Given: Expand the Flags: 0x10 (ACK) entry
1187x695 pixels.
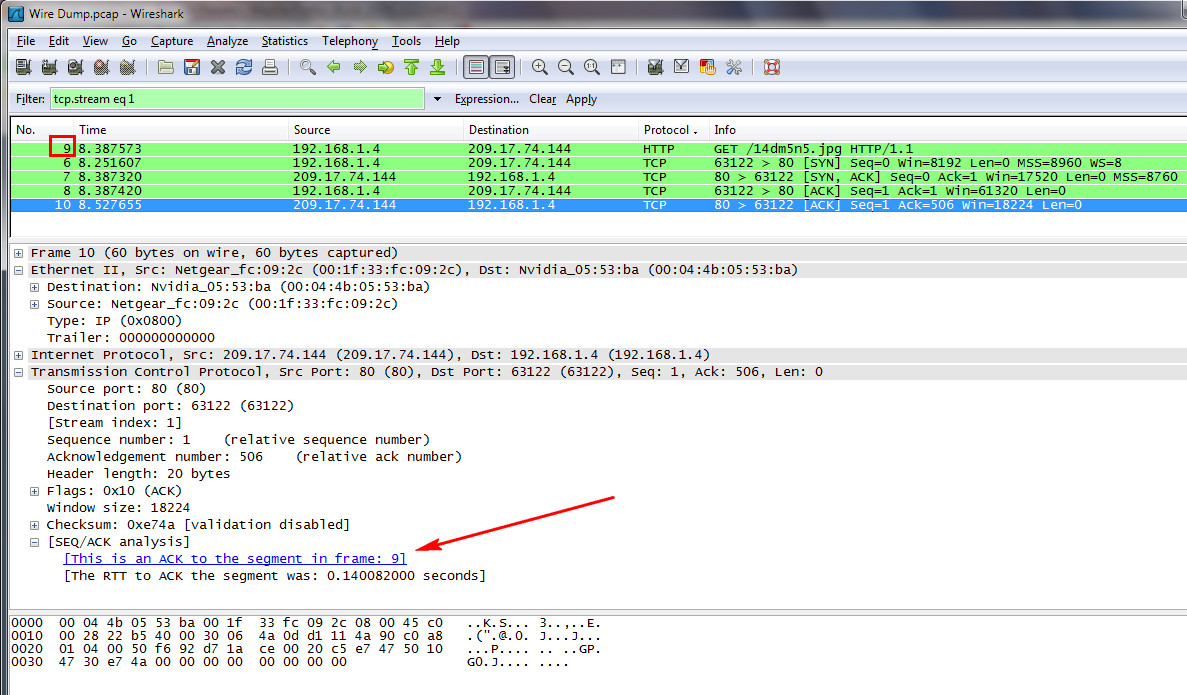Looking at the screenshot, I should 35,491.
